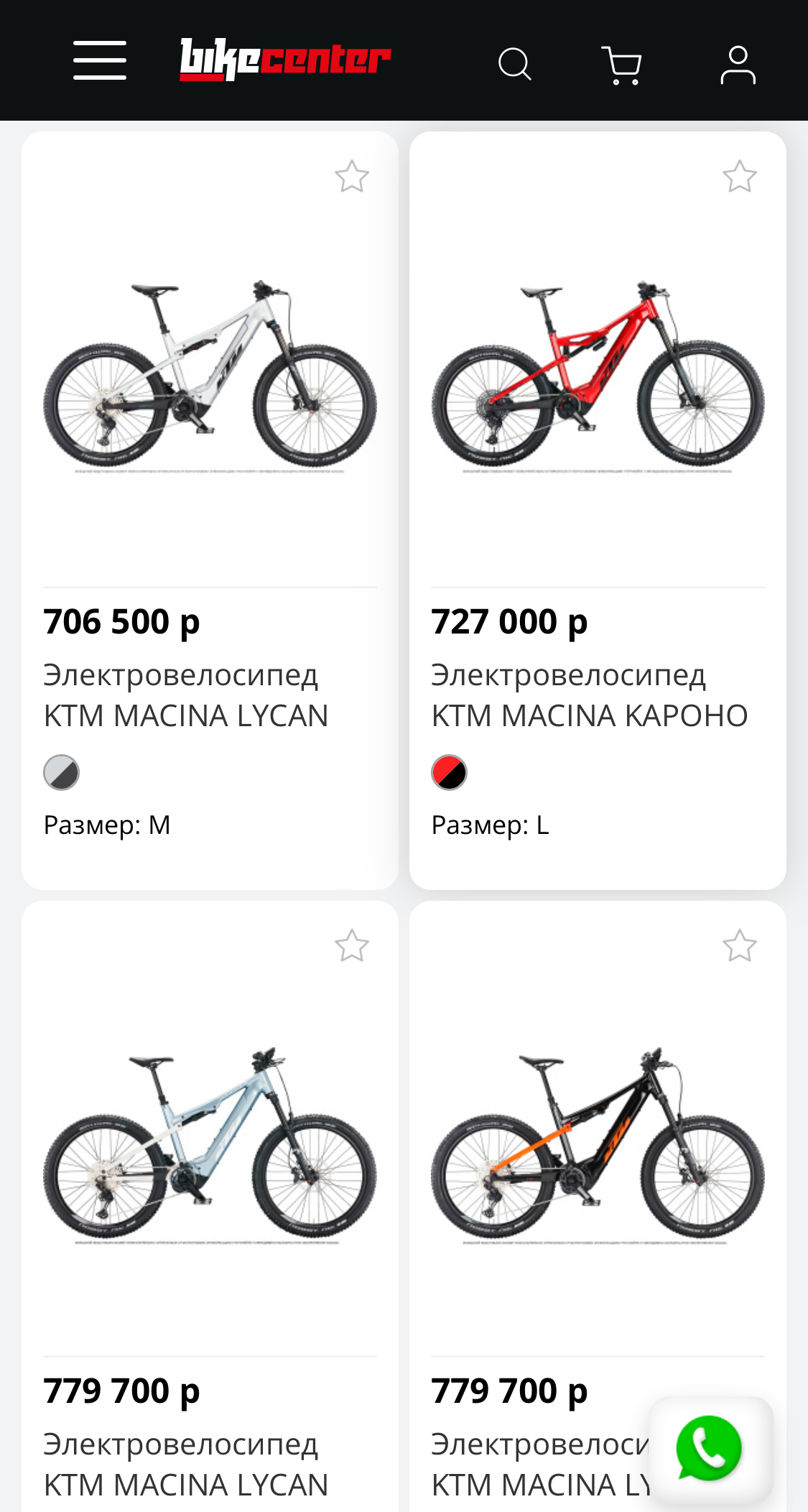Click the bikecenter logo
808x1512 pixels.
[x=285, y=60]
